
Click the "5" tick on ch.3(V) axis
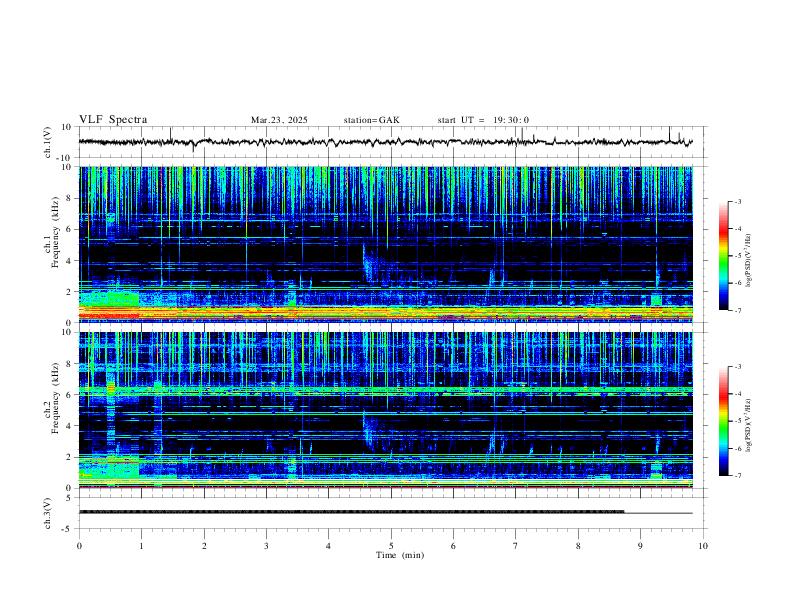tap(70, 498)
